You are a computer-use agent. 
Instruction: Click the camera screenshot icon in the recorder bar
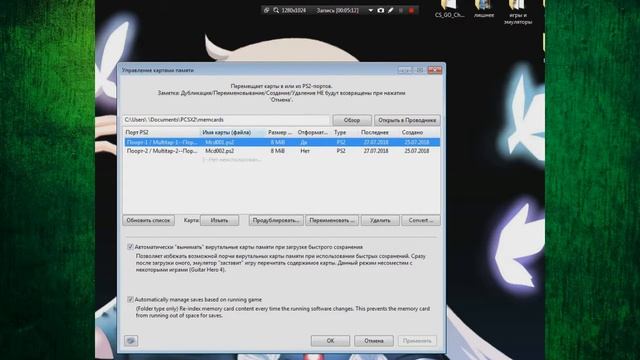(x=381, y=10)
